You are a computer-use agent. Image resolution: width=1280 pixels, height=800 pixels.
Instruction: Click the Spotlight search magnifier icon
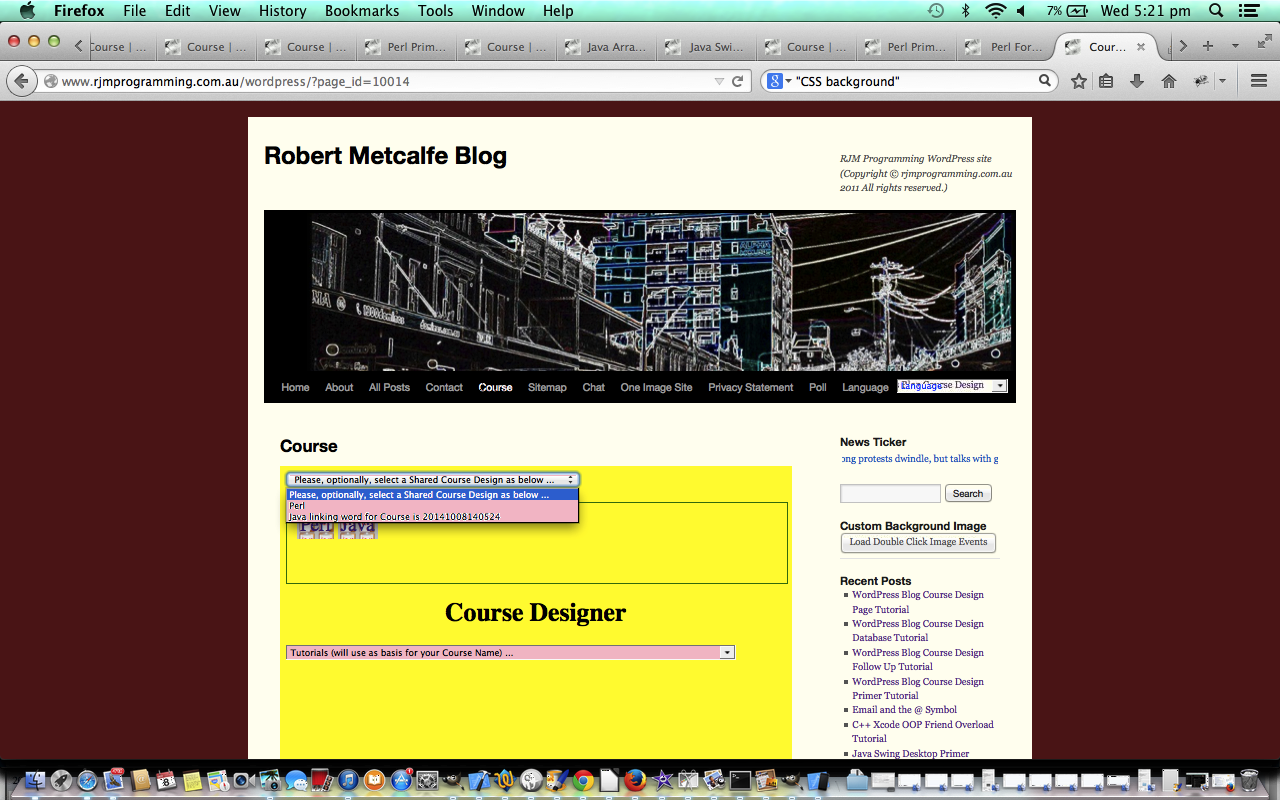pyautogui.click(x=1216, y=11)
